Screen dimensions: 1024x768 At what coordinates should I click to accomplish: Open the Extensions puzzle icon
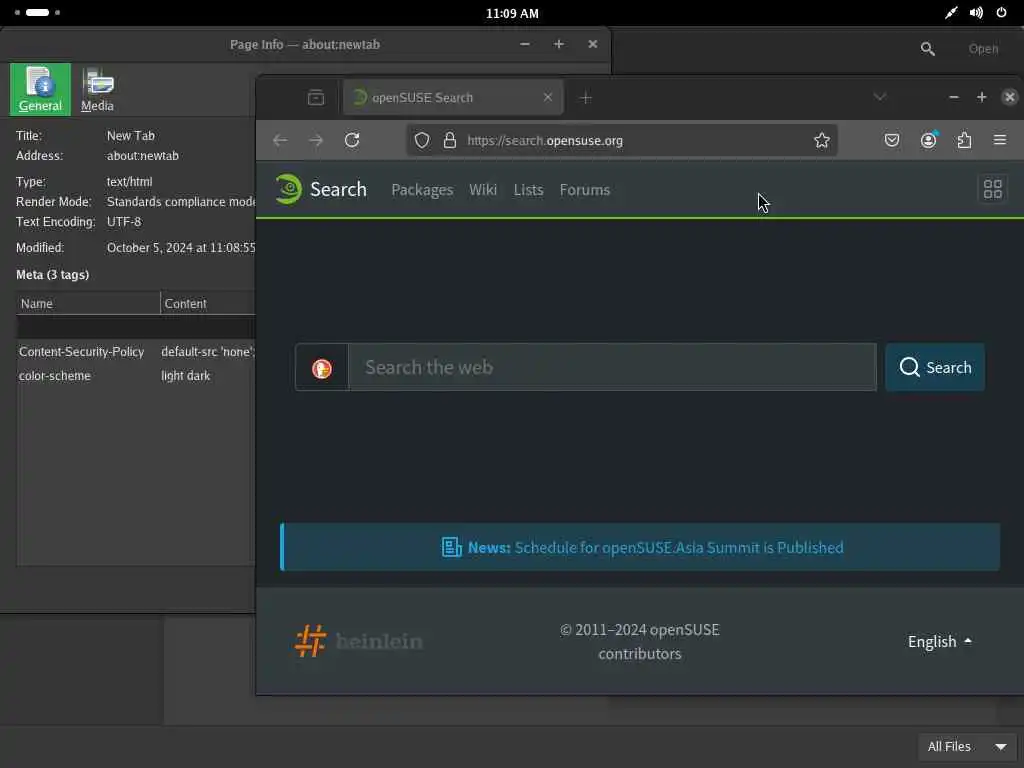(964, 140)
